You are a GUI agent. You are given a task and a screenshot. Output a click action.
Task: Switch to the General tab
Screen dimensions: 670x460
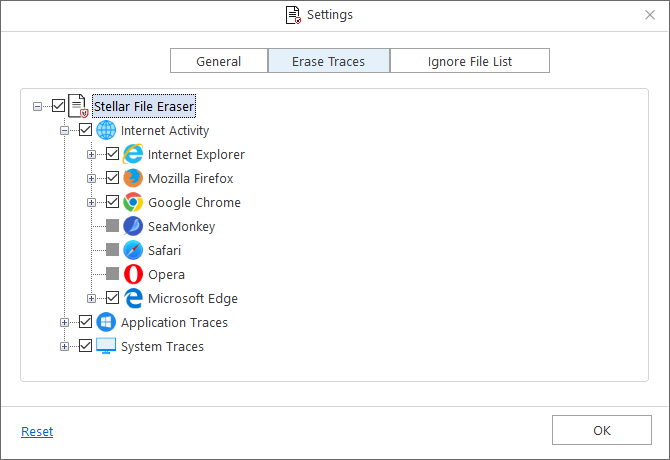click(x=218, y=61)
